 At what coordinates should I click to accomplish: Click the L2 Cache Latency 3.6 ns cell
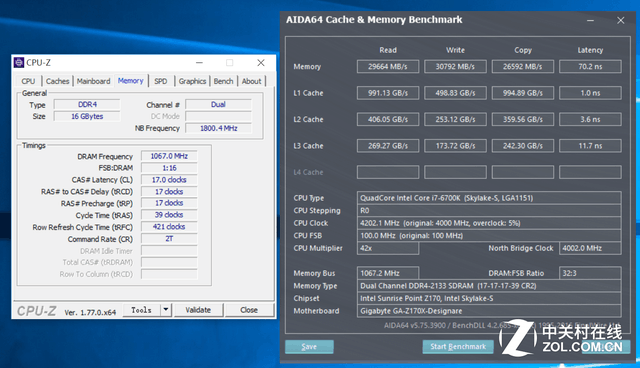(590, 119)
